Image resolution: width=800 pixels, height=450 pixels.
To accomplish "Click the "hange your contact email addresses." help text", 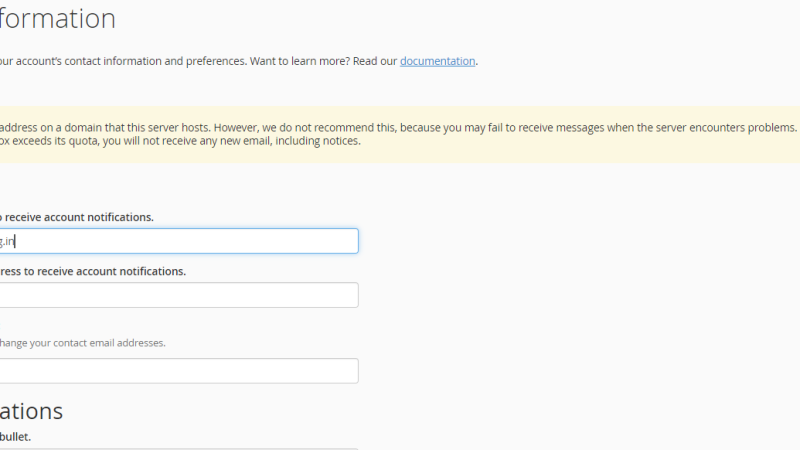I will pyautogui.click(x=83, y=343).
